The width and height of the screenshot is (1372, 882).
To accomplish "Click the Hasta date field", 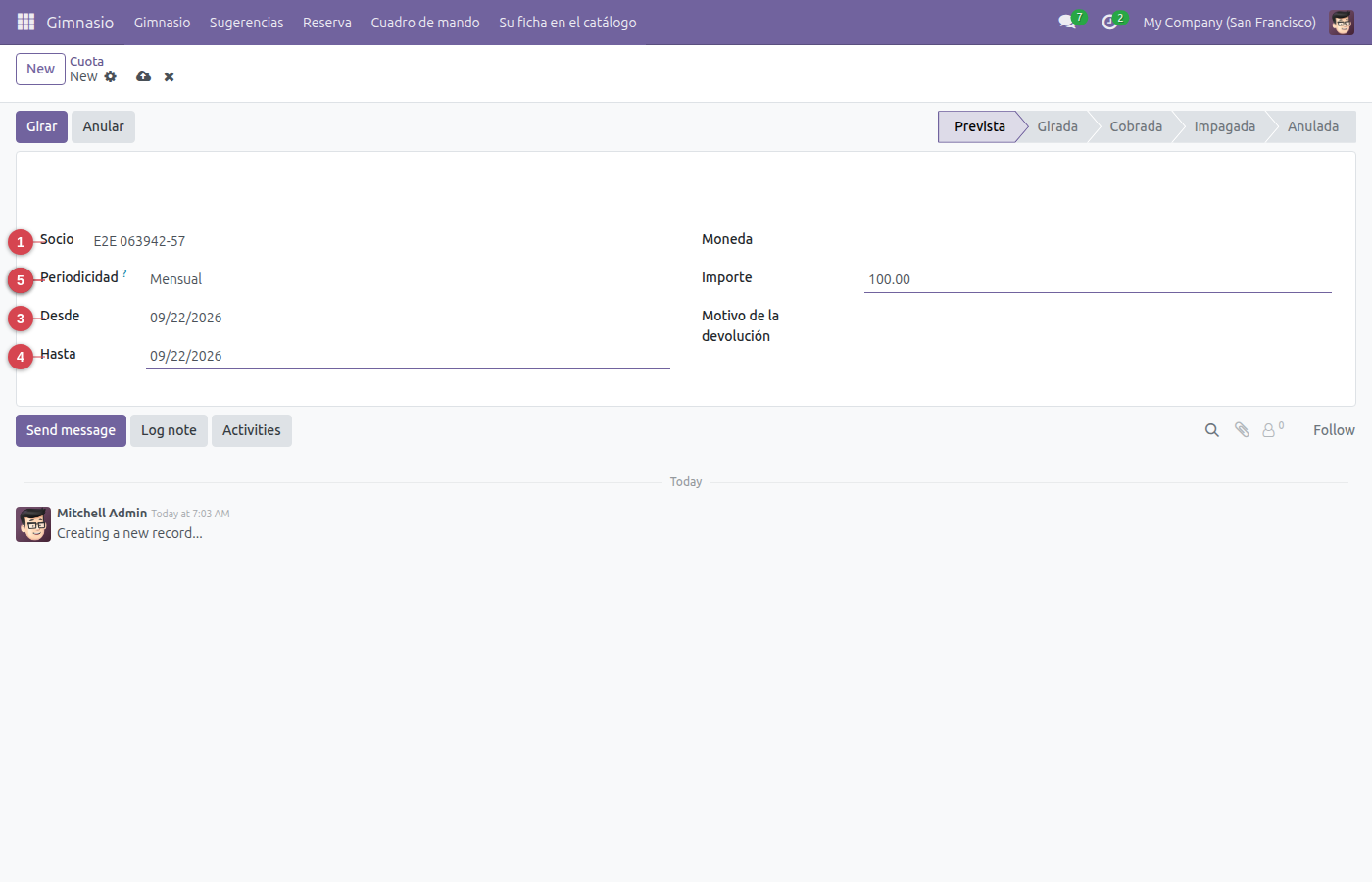I will (408, 356).
